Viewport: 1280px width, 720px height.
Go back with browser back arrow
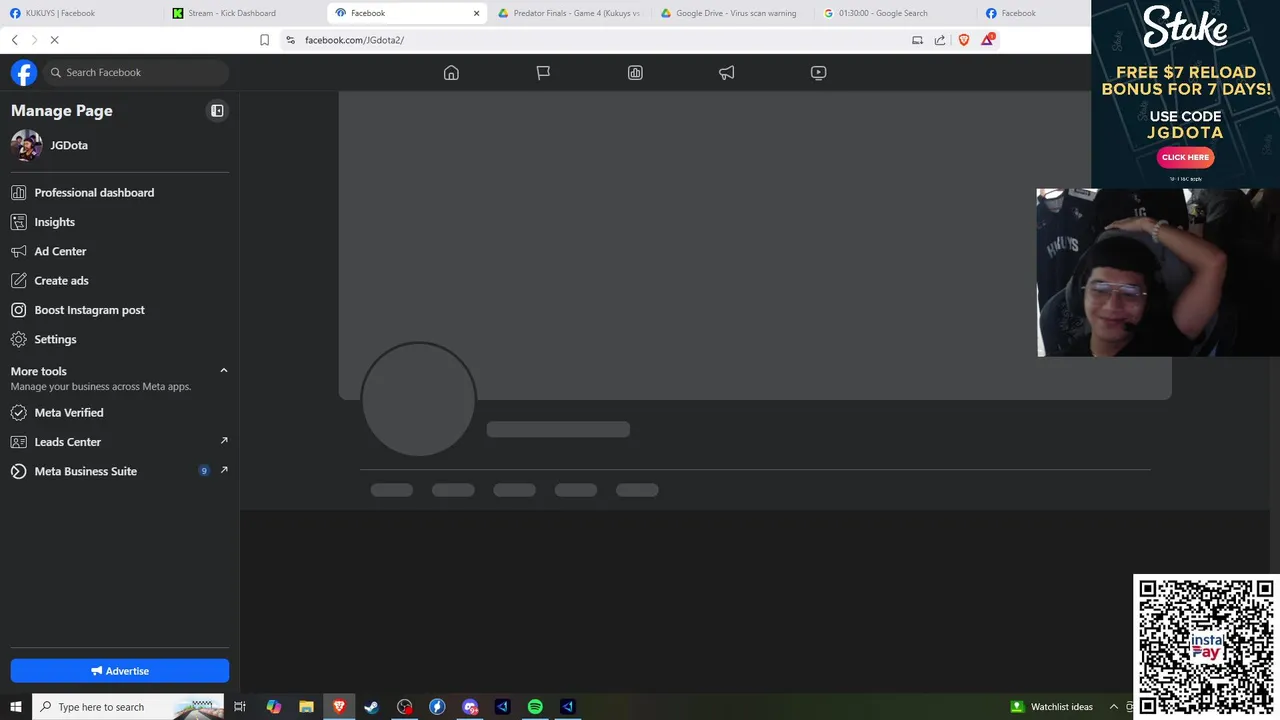[x=14, y=40]
